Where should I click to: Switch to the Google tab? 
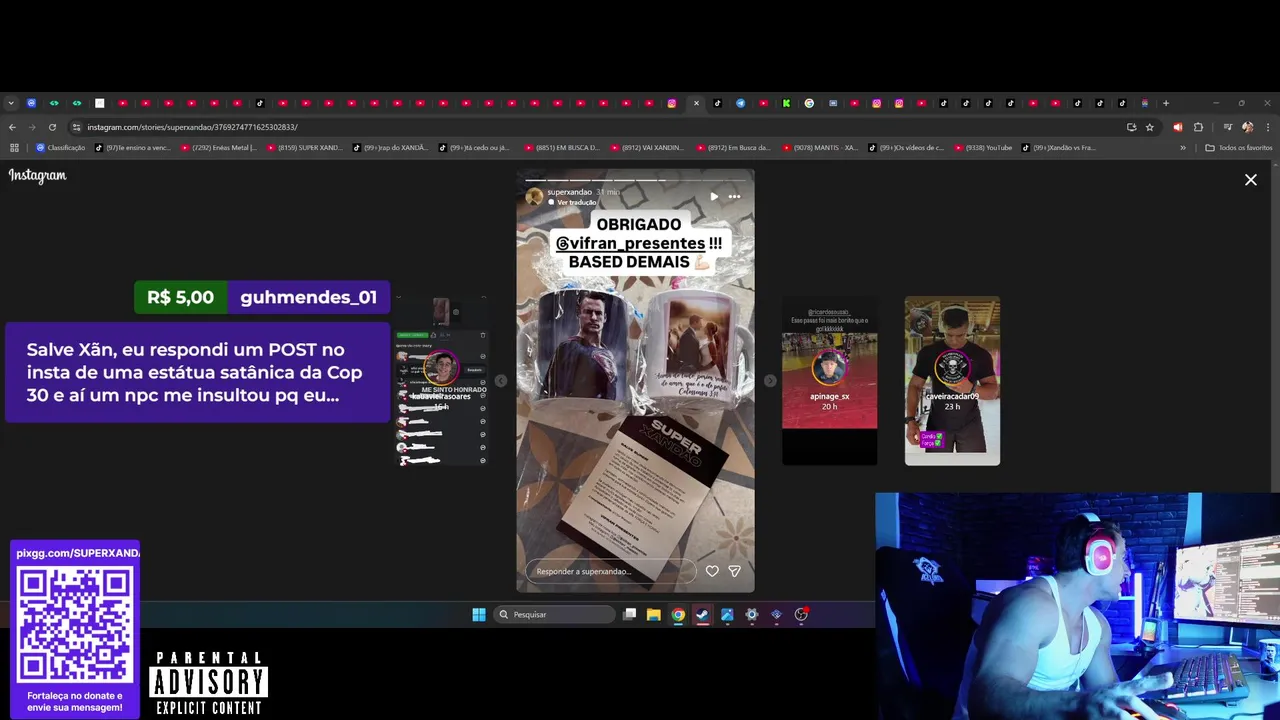click(809, 103)
